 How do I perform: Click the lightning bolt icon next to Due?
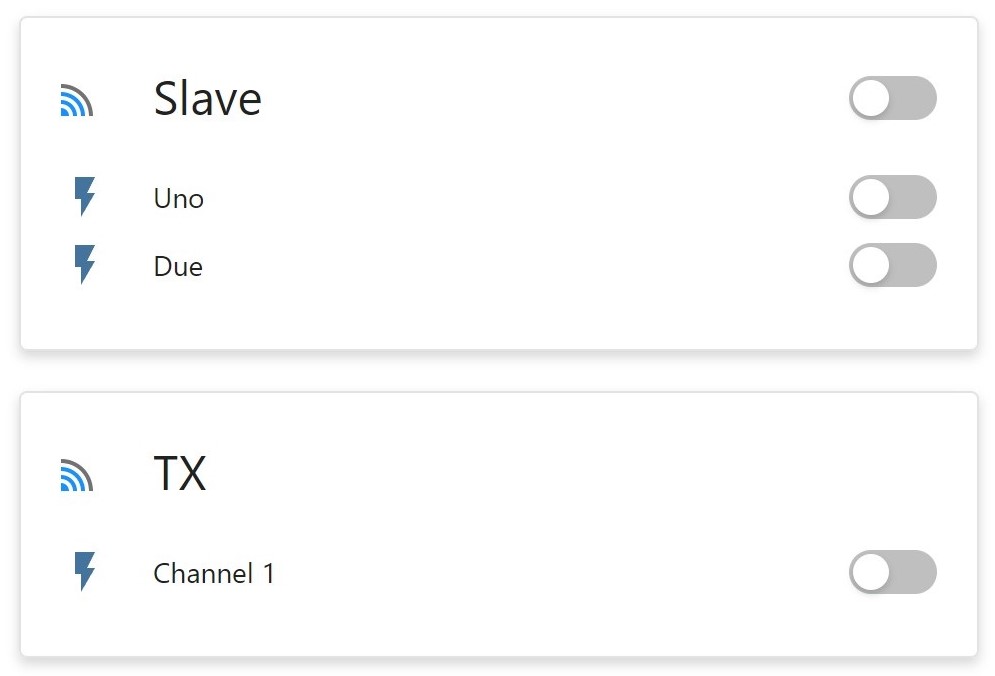click(x=86, y=265)
